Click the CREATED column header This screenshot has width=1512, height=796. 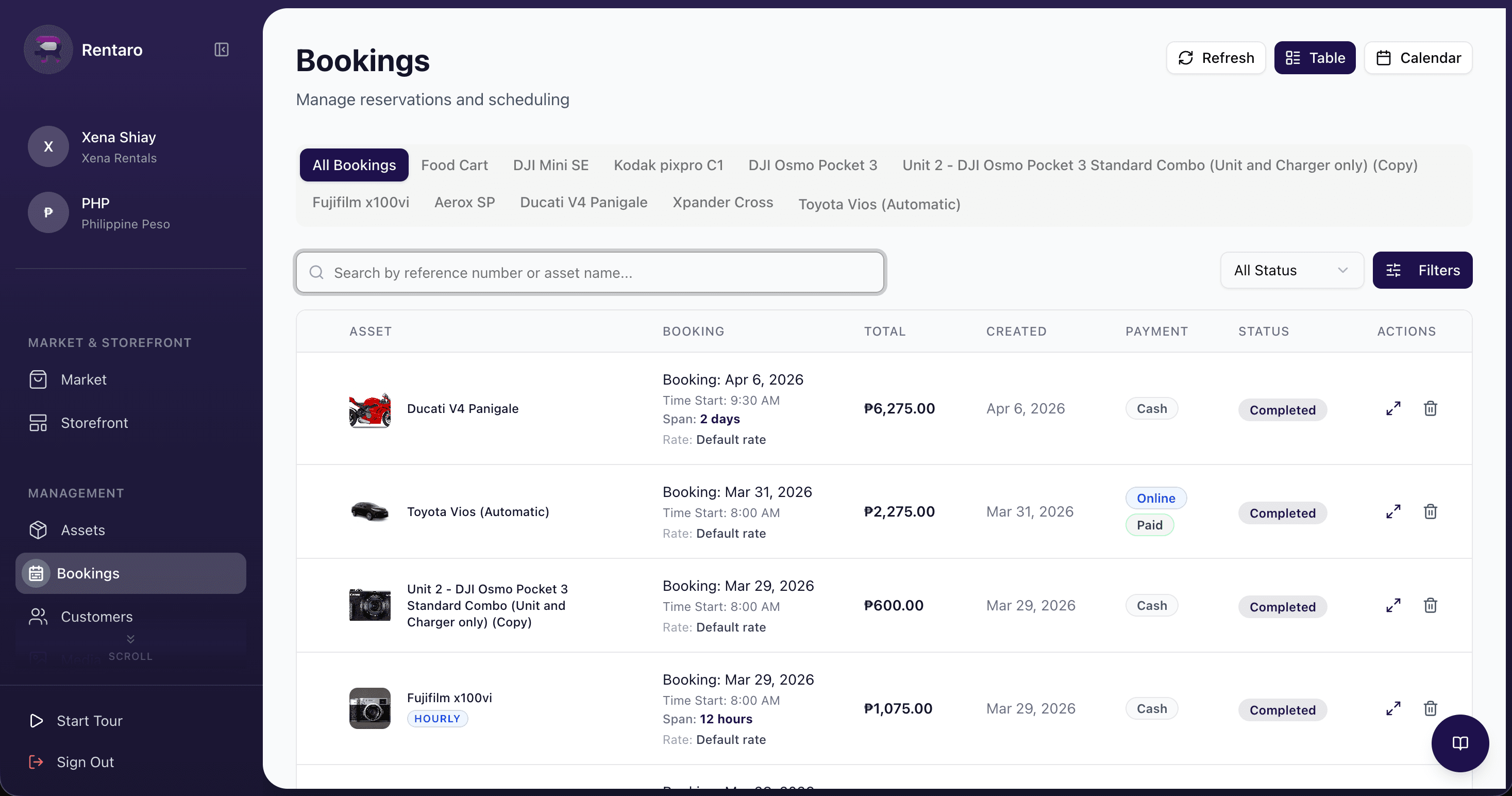(1016, 331)
